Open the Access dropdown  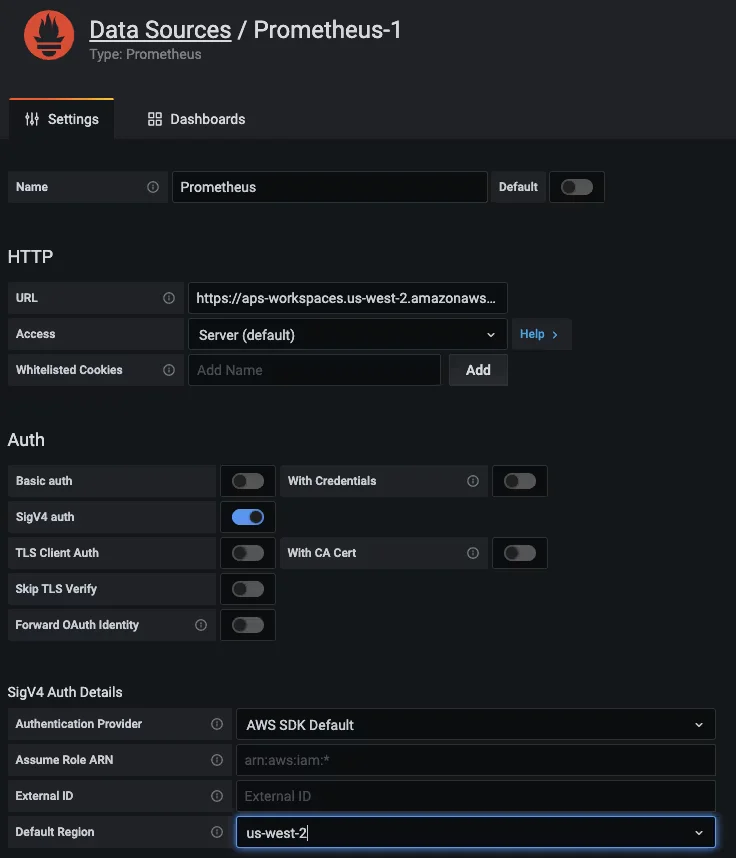pyautogui.click(x=347, y=334)
